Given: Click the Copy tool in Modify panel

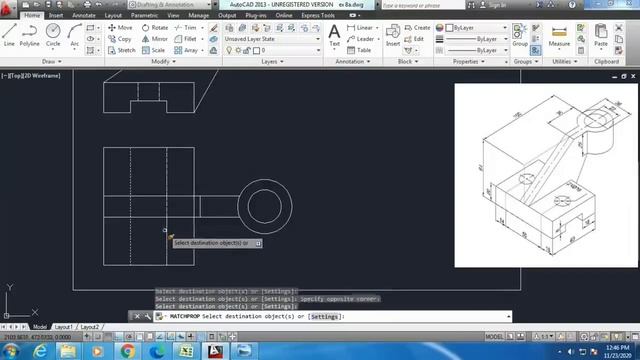Looking at the screenshot, I should pos(120,39).
